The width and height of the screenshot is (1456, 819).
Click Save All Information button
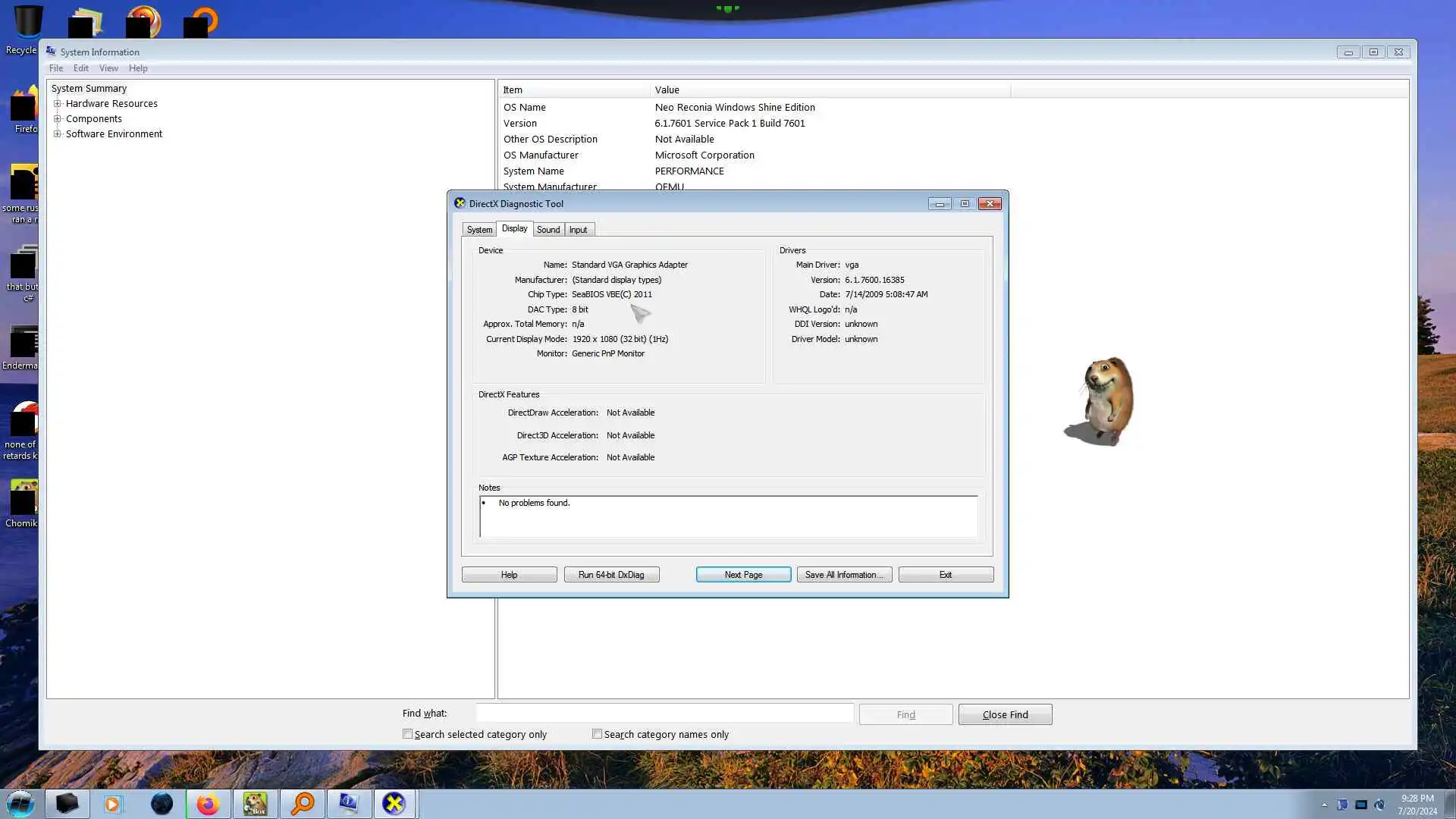(x=843, y=575)
